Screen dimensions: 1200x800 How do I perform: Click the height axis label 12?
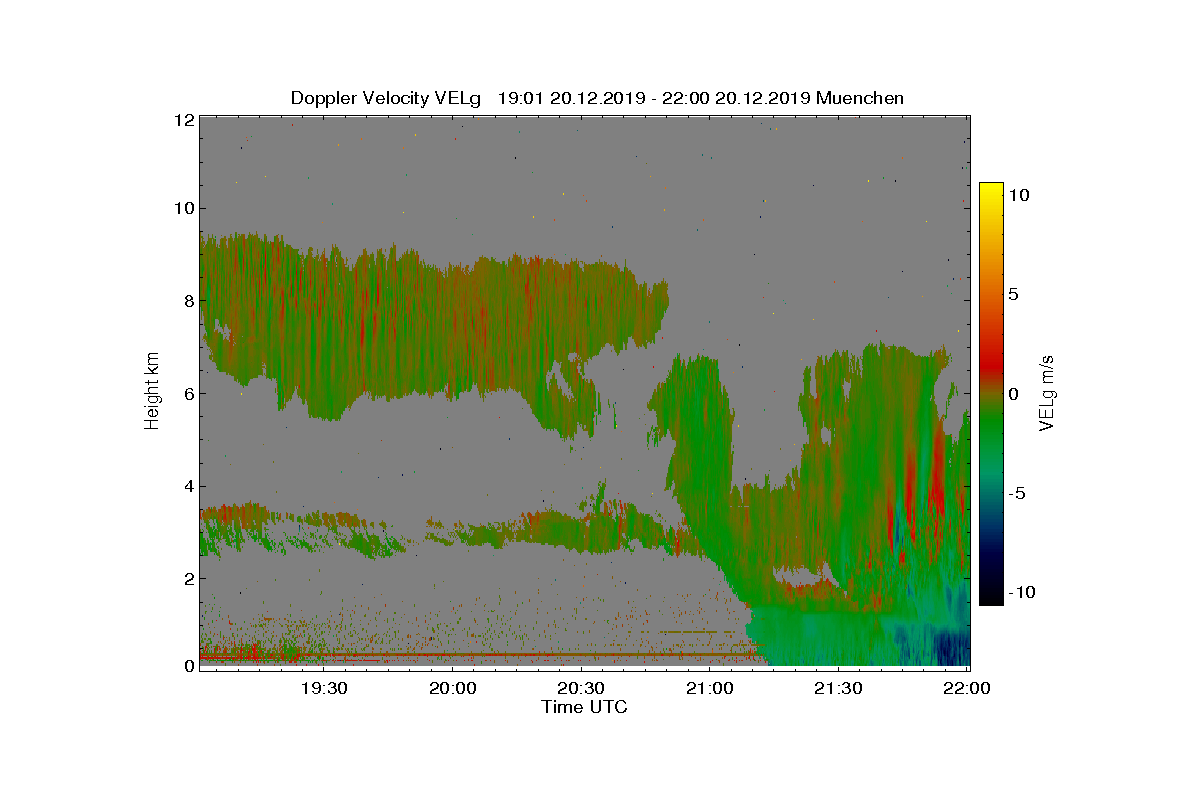tap(183, 120)
